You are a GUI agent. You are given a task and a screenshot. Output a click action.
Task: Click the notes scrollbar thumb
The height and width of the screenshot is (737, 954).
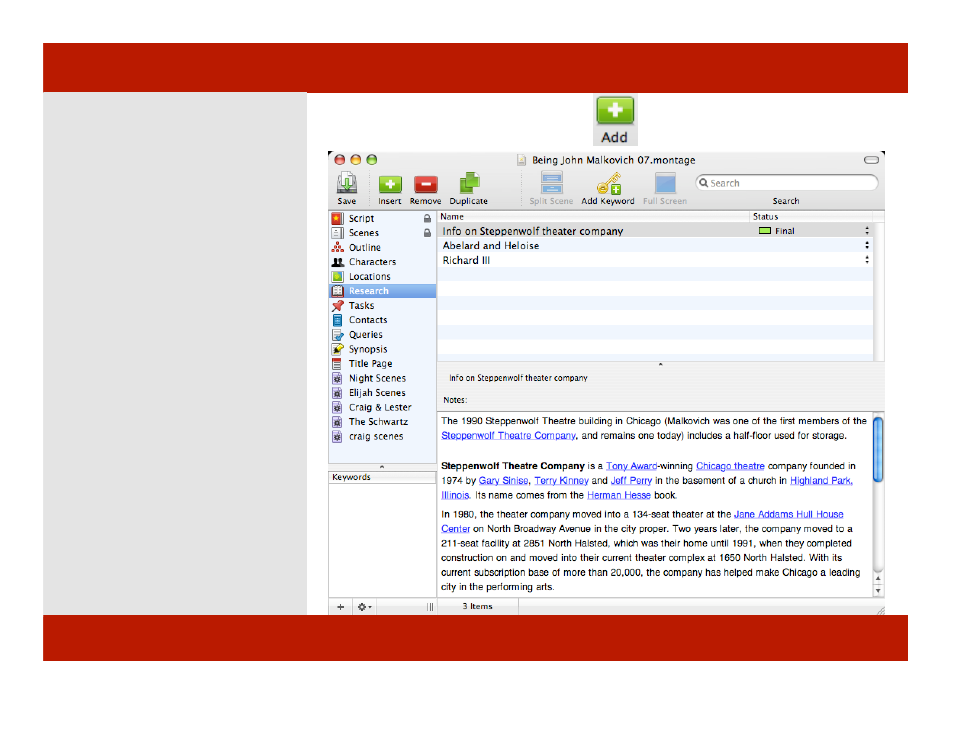click(x=878, y=449)
